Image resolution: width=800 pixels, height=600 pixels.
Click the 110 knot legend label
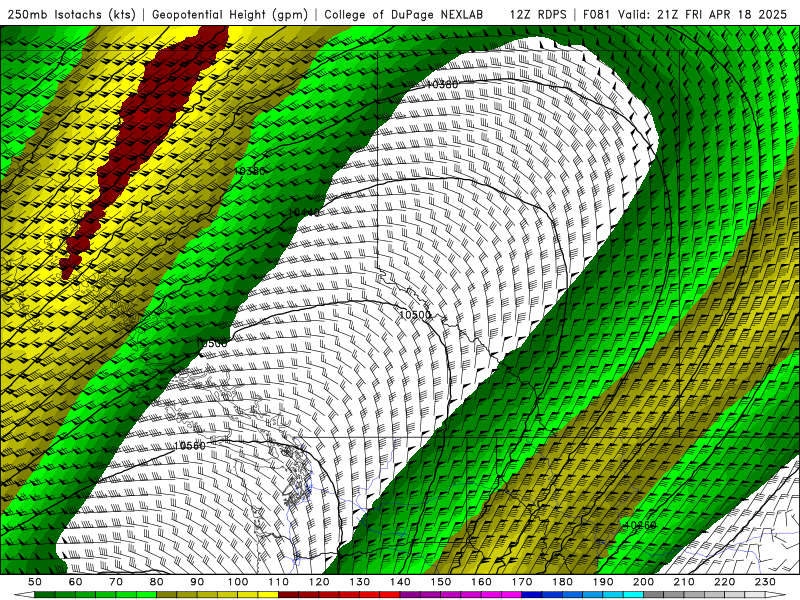279,582
